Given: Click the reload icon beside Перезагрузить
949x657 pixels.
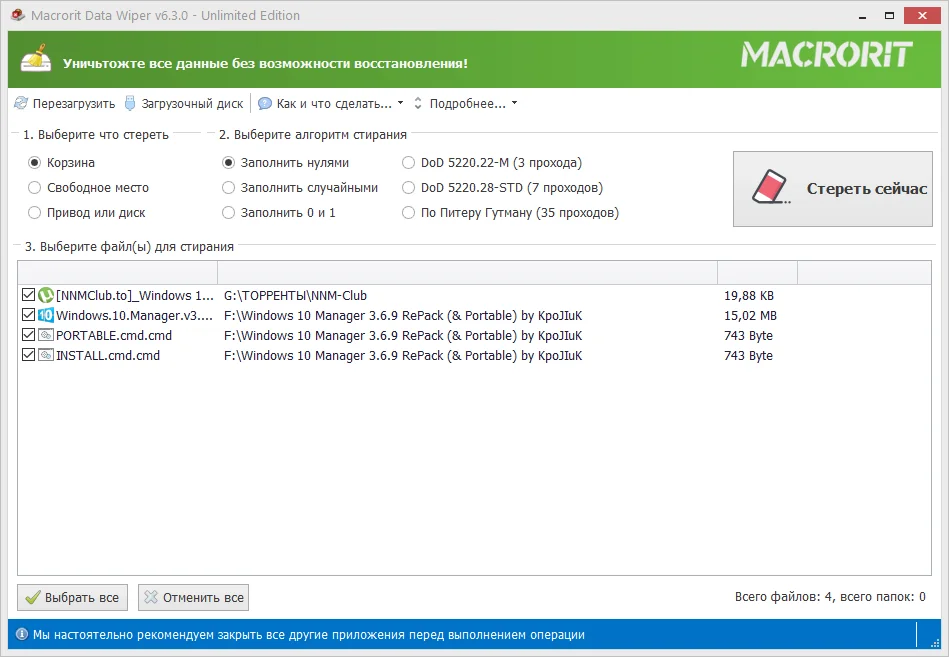Looking at the screenshot, I should pyautogui.click(x=21, y=103).
